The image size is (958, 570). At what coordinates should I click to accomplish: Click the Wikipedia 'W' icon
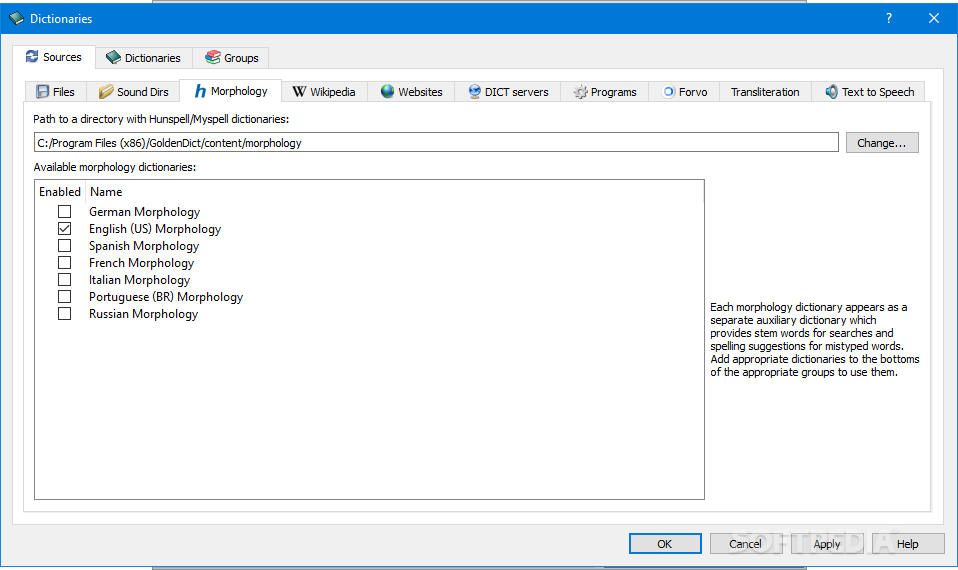[299, 92]
